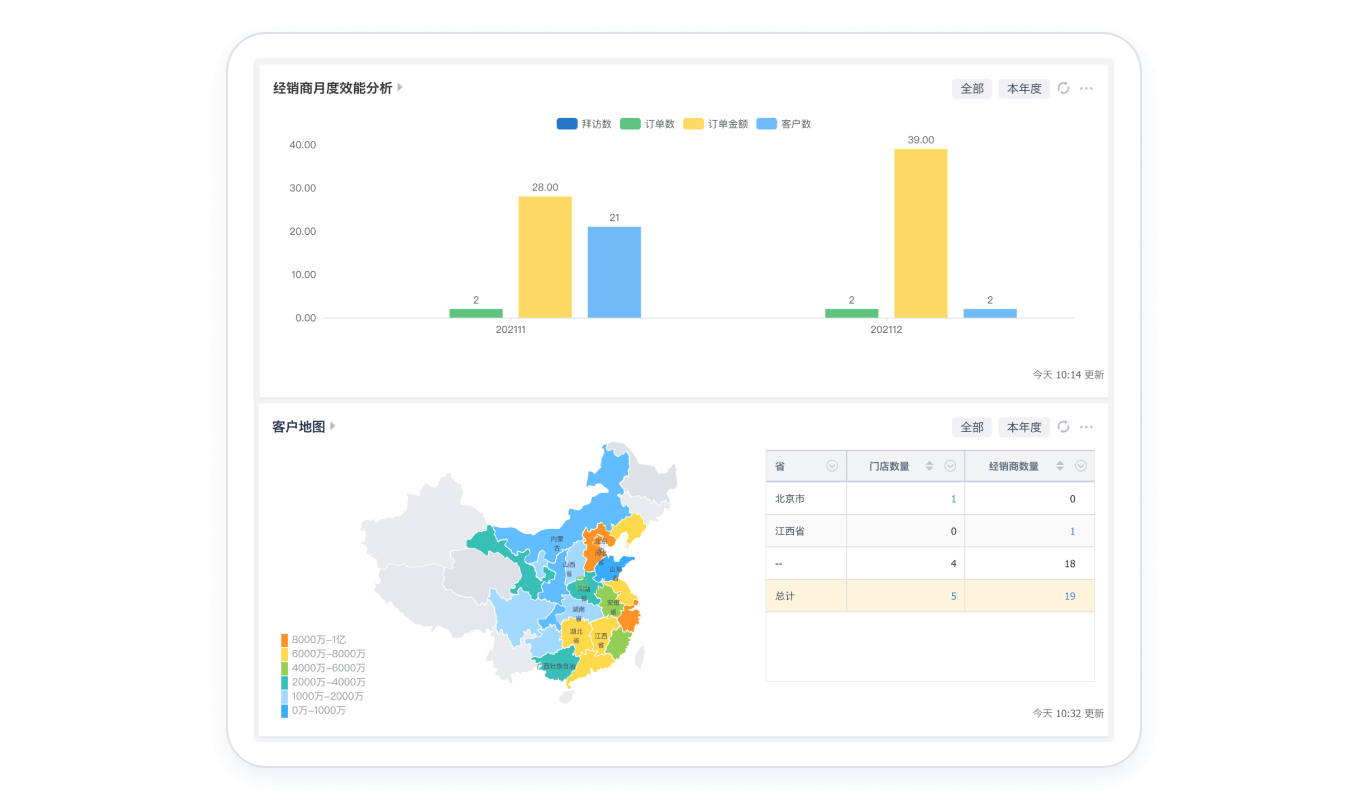This screenshot has height=800, width=1368.
Task: Refresh the 经销商月度效能分析 chart
Action: (1064, 88)
